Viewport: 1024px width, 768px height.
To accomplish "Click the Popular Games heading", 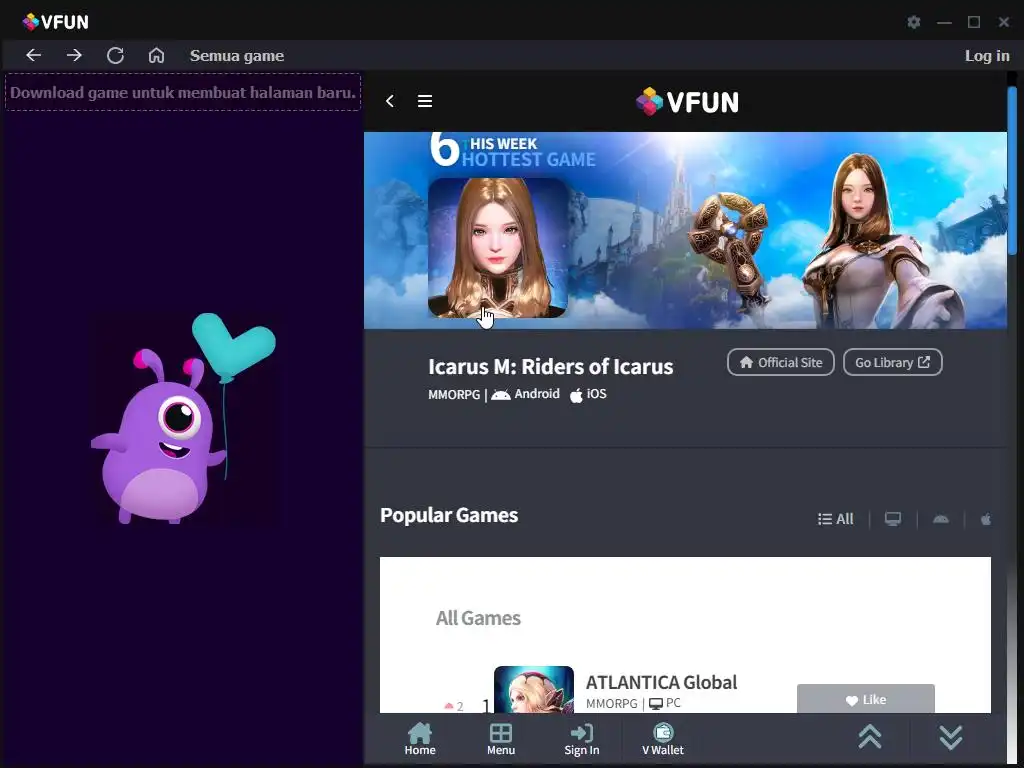I will (449, 515).
